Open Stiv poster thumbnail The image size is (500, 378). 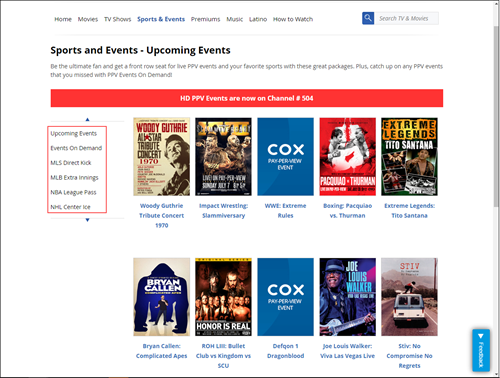(x=409, y=297)
